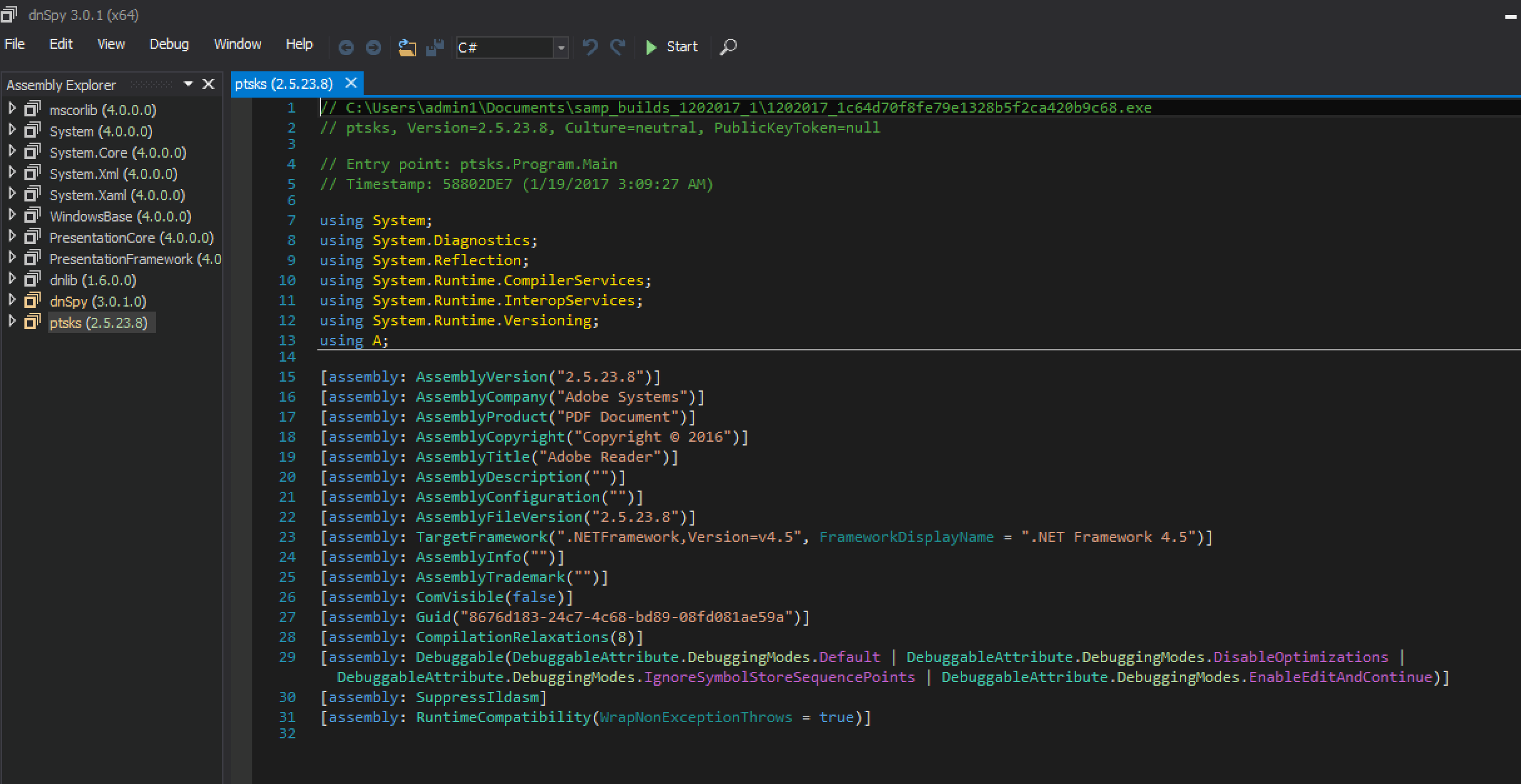Image resolution: width=1521 pixels, height=784 pixels.
Task: Click the Assembly Explorer panel title
Action: coord(61,85)
